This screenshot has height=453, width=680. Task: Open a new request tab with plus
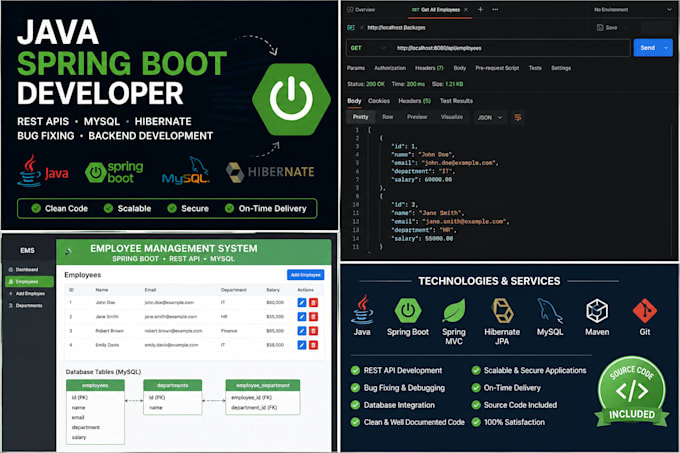tap(481, 10)
